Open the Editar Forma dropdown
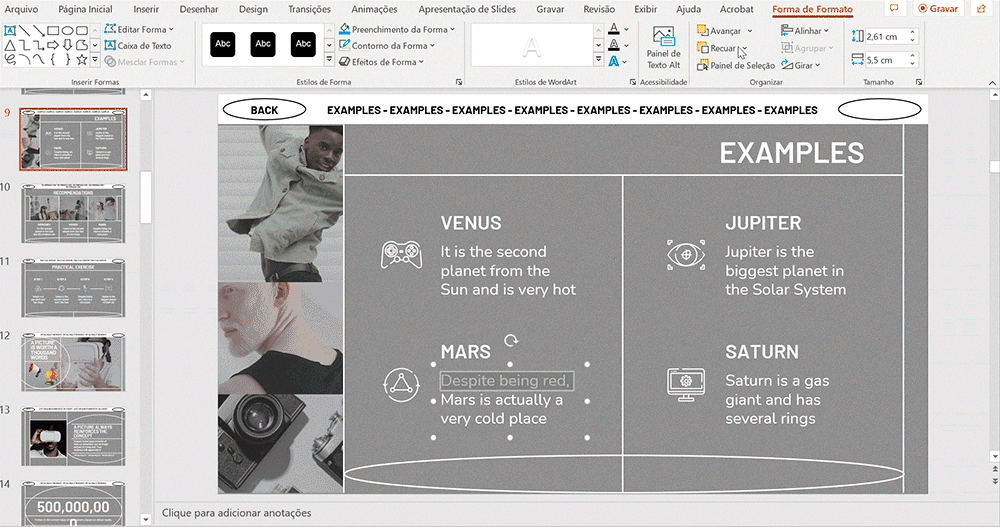The image size is (1000, 527). (x=139, y=29)
